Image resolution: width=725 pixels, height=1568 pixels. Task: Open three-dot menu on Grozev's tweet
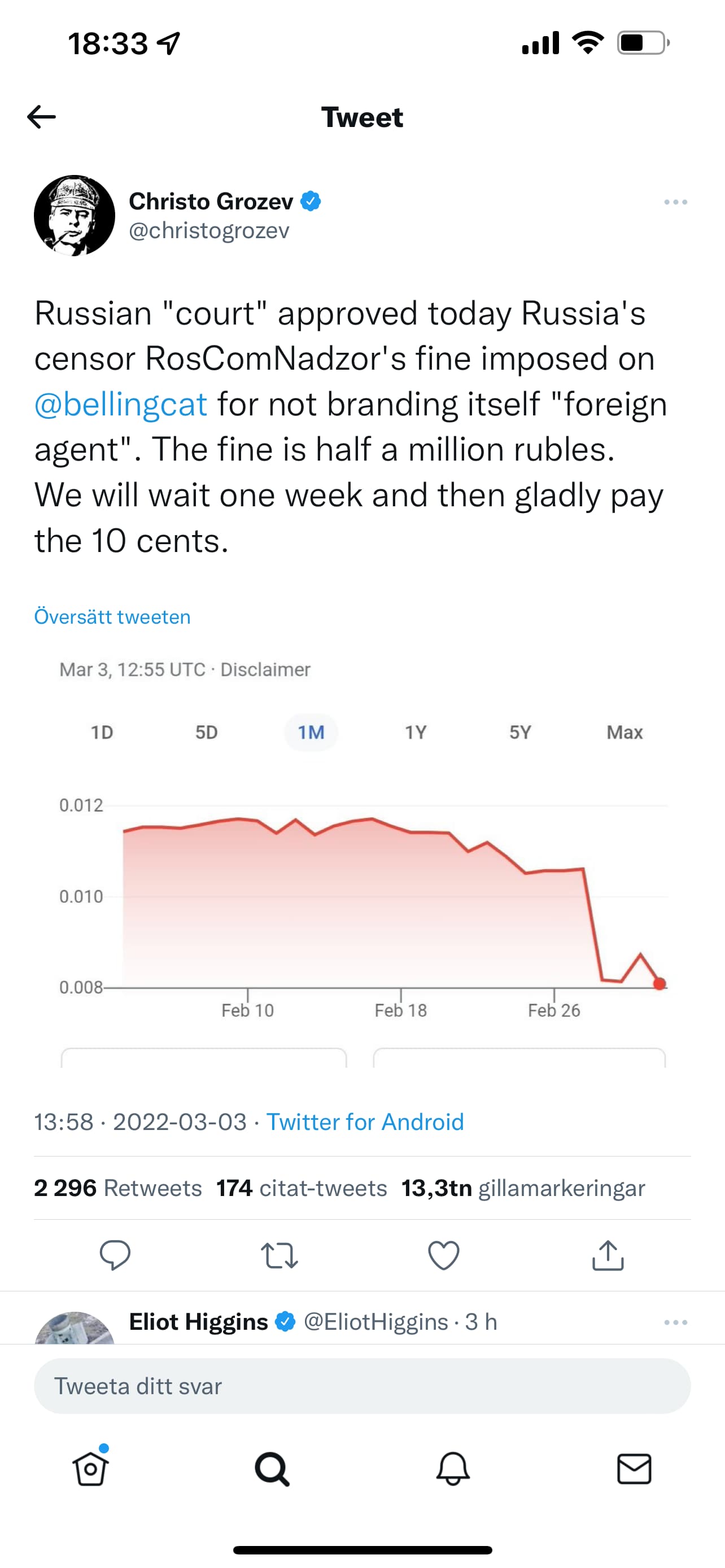pos(676,202)
